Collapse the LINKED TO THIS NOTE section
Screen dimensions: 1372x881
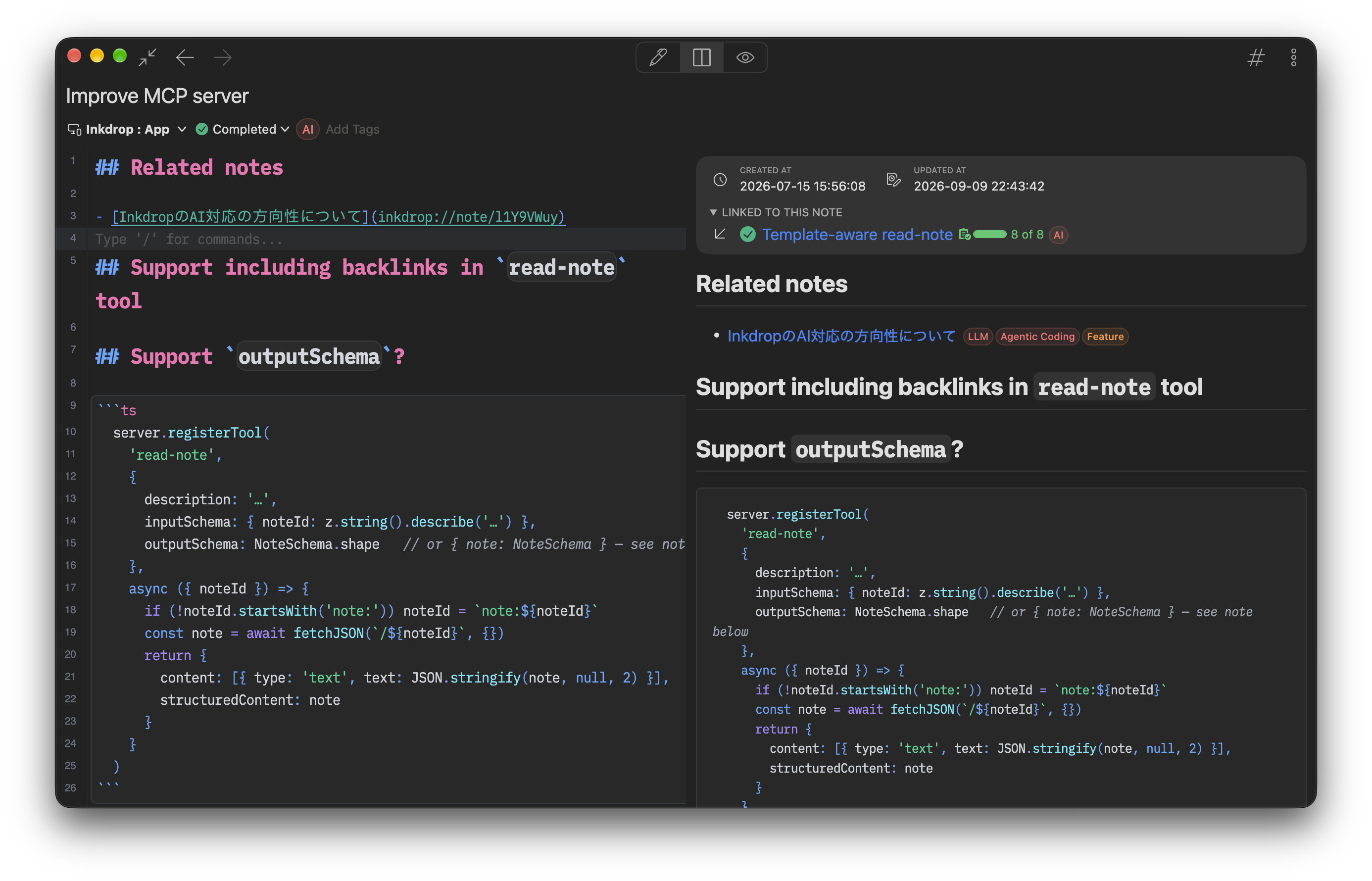[x=776, y=212]
